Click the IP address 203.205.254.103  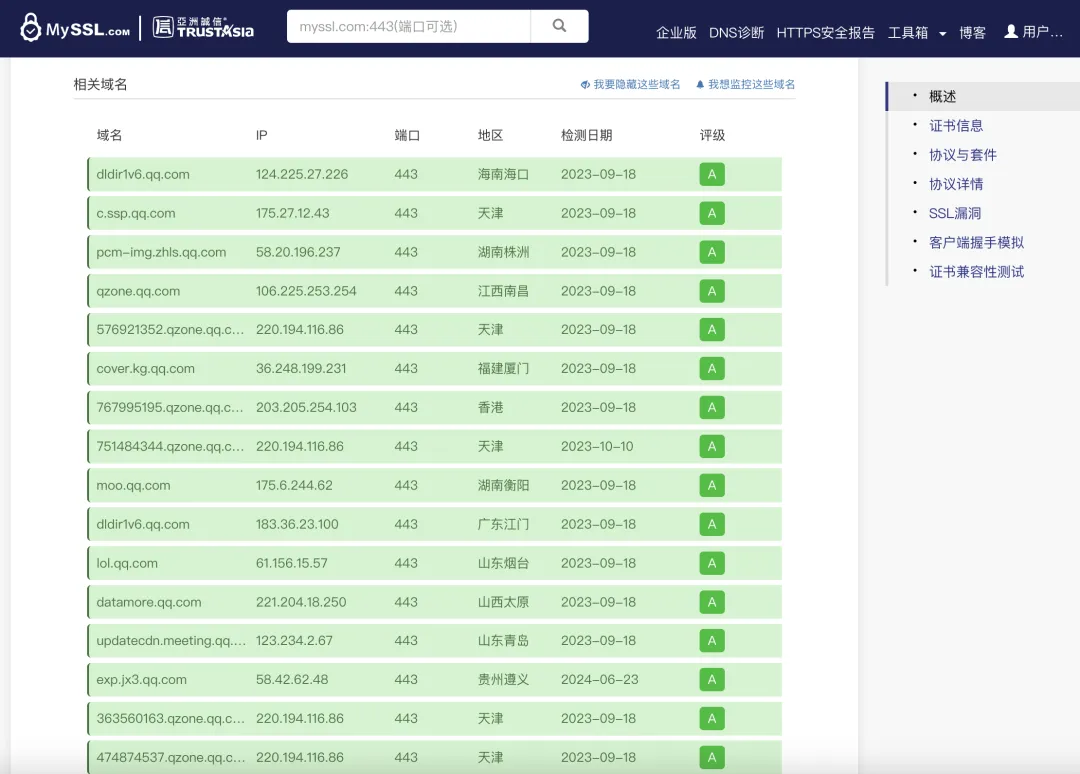coord(307,408)
